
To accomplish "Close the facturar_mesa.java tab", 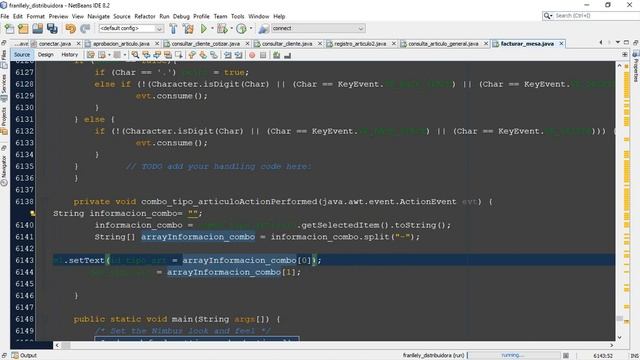I will coord(562,43).
